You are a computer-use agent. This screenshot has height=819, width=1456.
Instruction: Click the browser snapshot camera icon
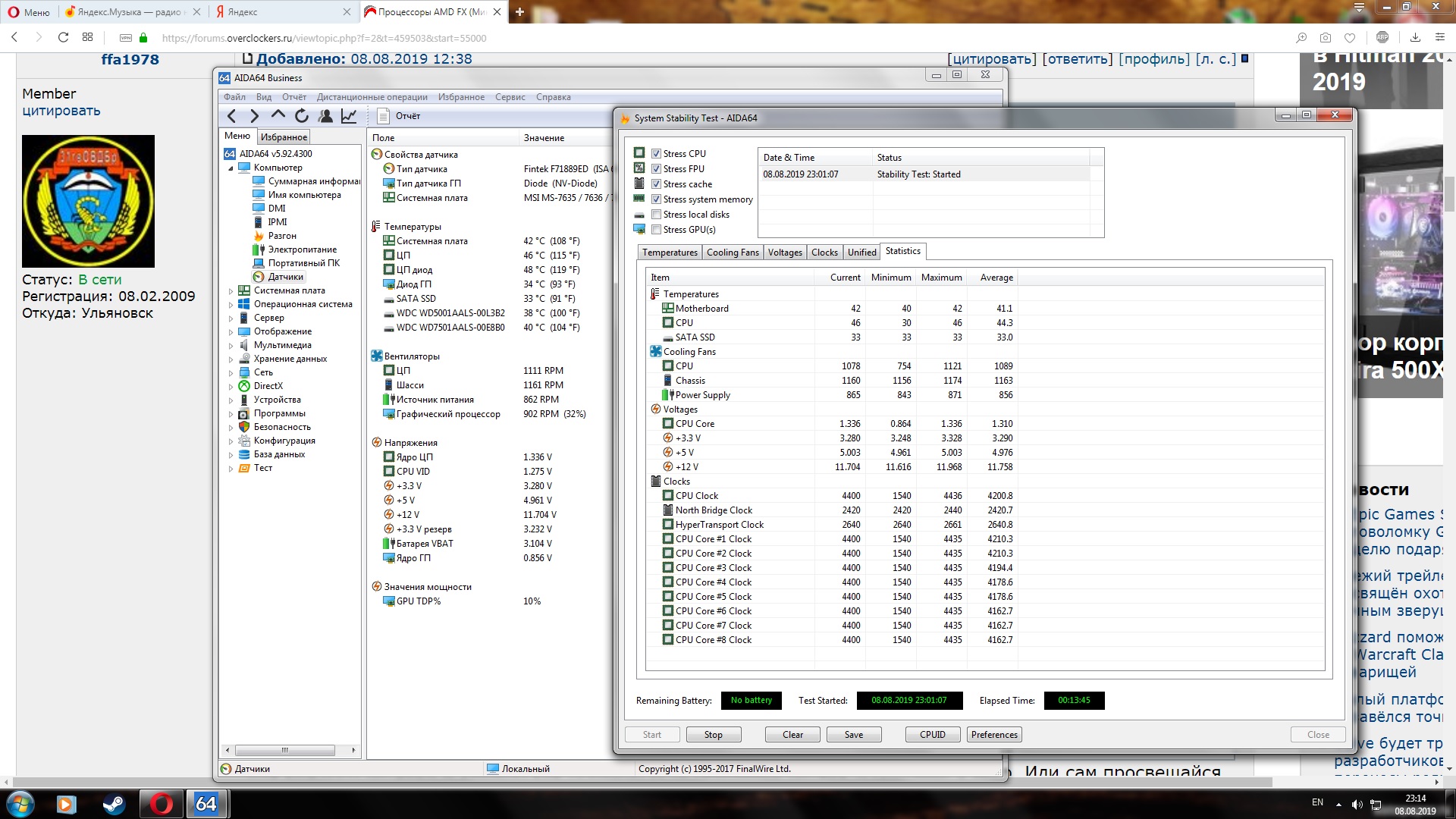point(1325,38)
